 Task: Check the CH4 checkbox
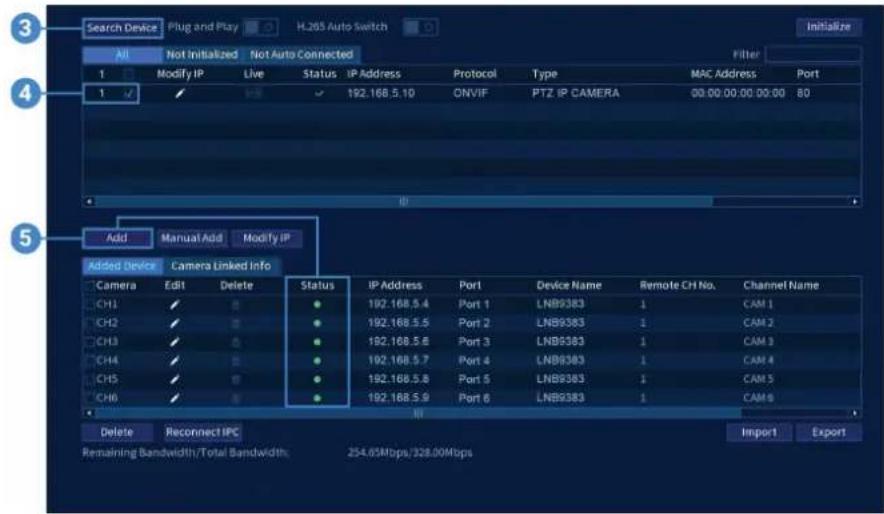tap(89, 360)
